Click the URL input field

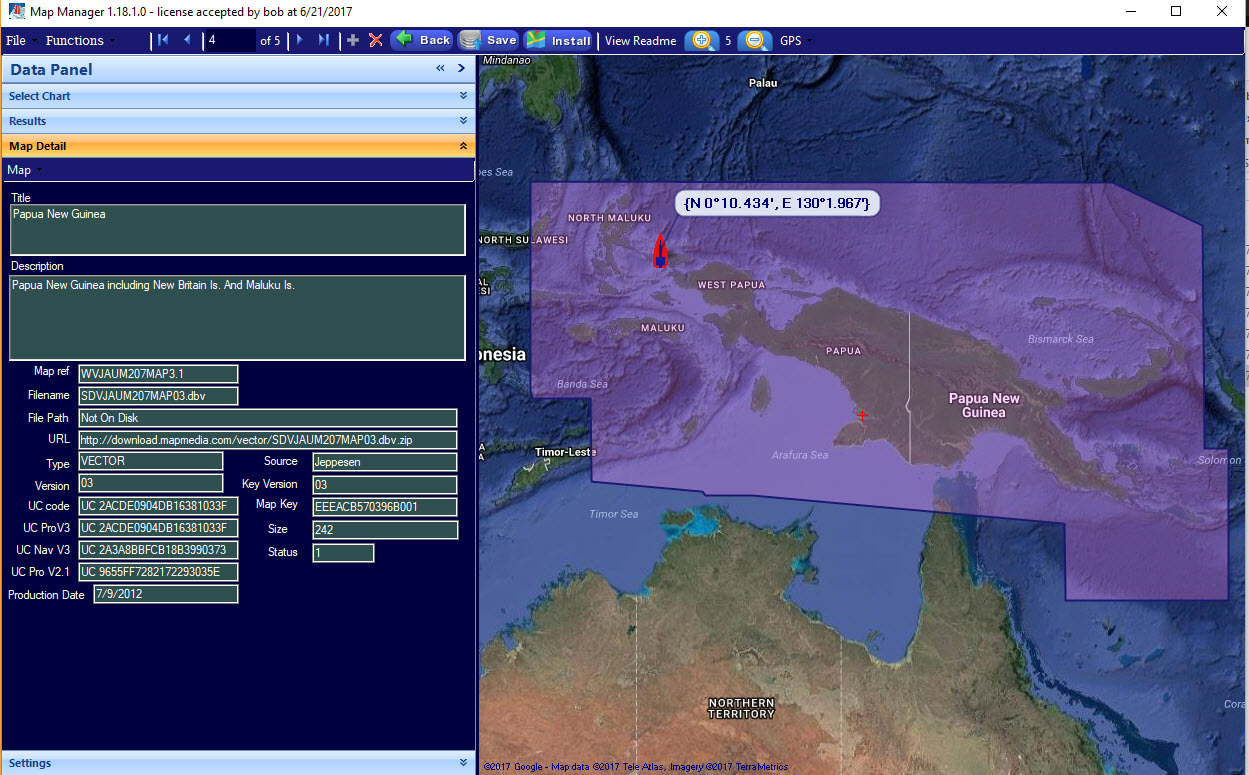[267, 440]
